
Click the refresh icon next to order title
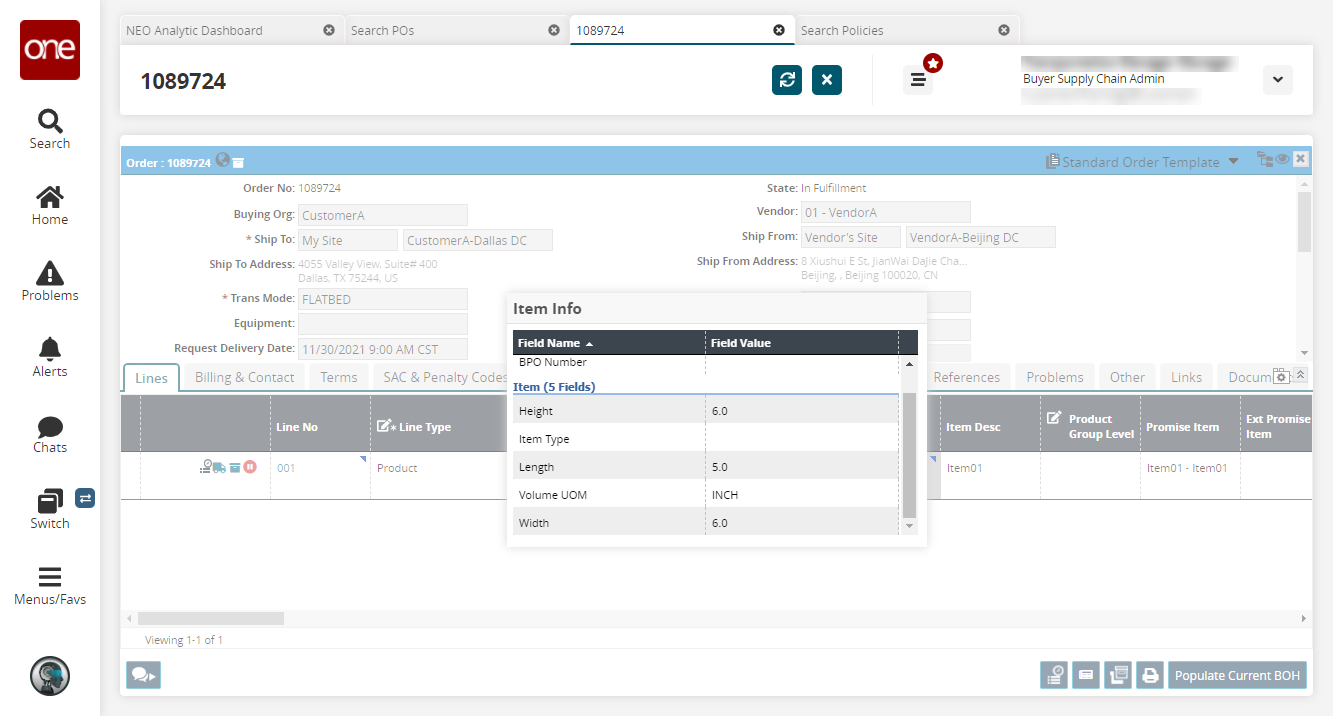coord(787,80)
